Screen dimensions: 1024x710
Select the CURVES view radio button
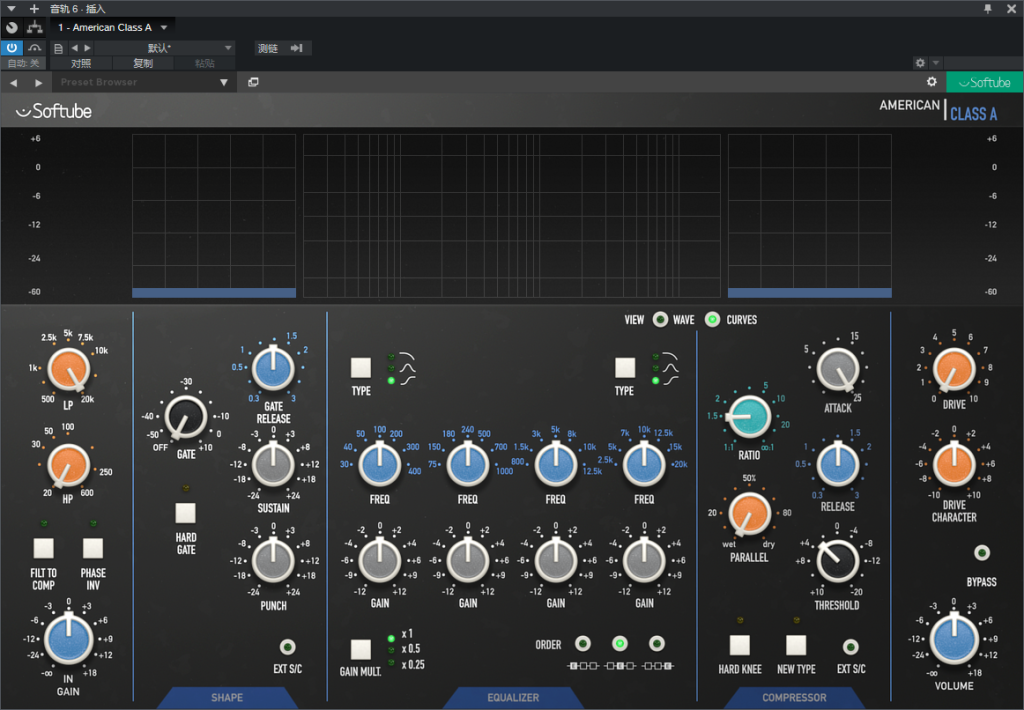click(712, 319)
